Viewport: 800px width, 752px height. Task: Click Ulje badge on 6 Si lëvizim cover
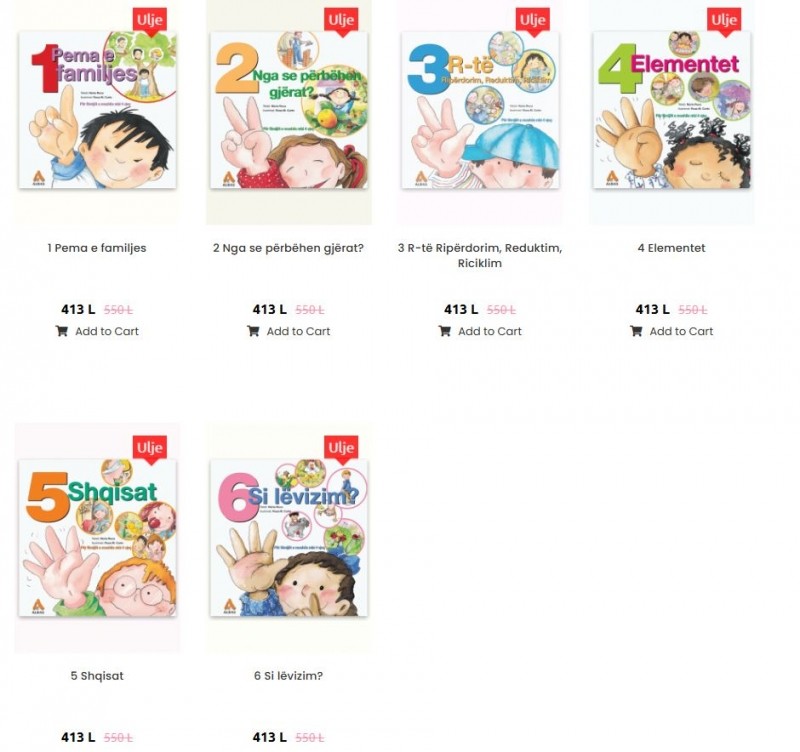coord(341,449)
